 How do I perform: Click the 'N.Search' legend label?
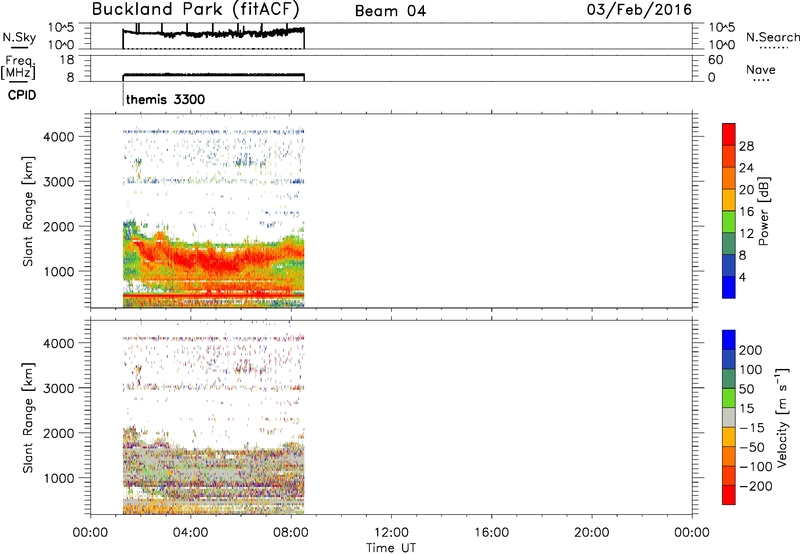tap(773, 37)
